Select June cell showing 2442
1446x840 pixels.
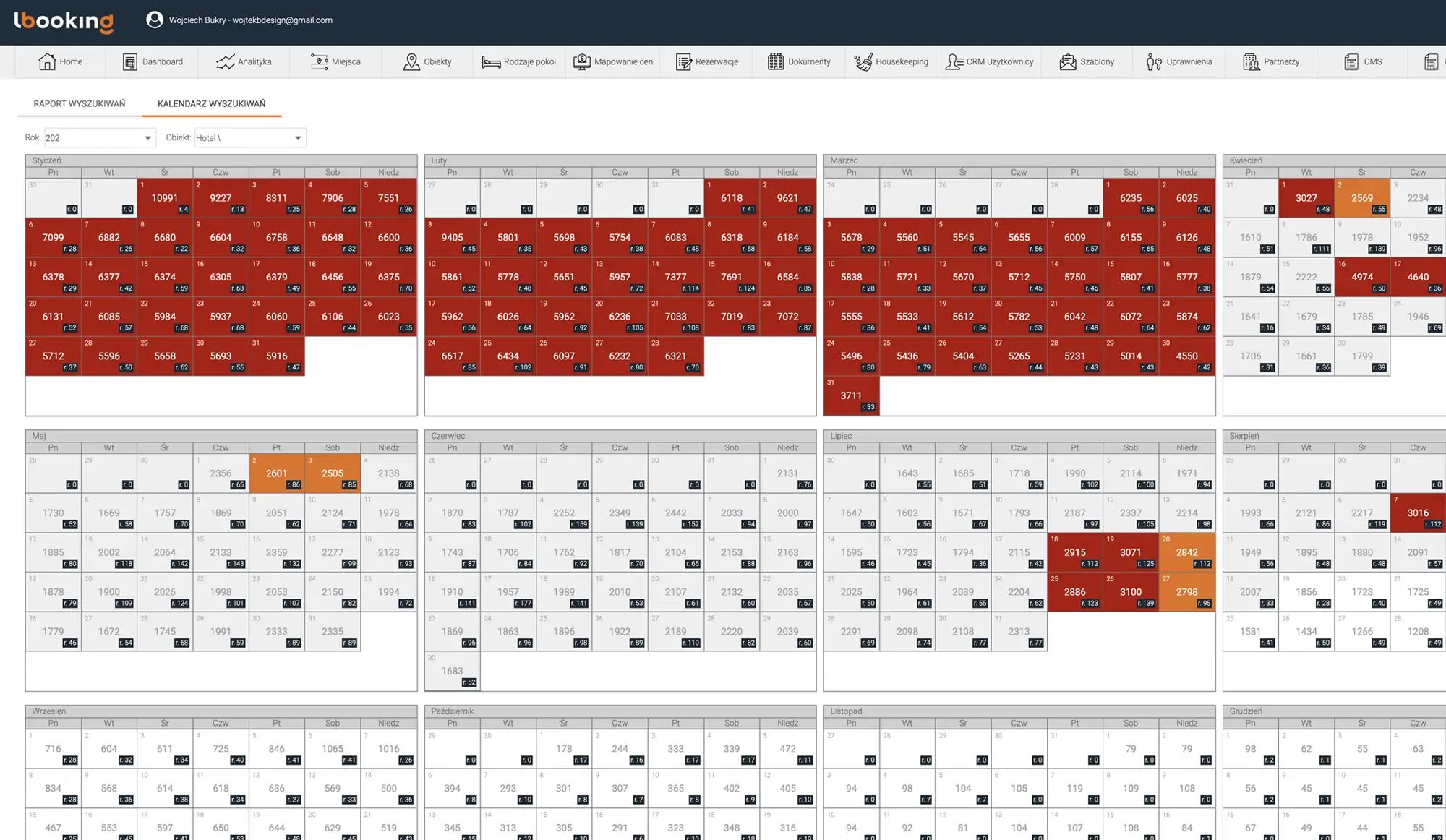pyautogui.click(x=676, y=513)
